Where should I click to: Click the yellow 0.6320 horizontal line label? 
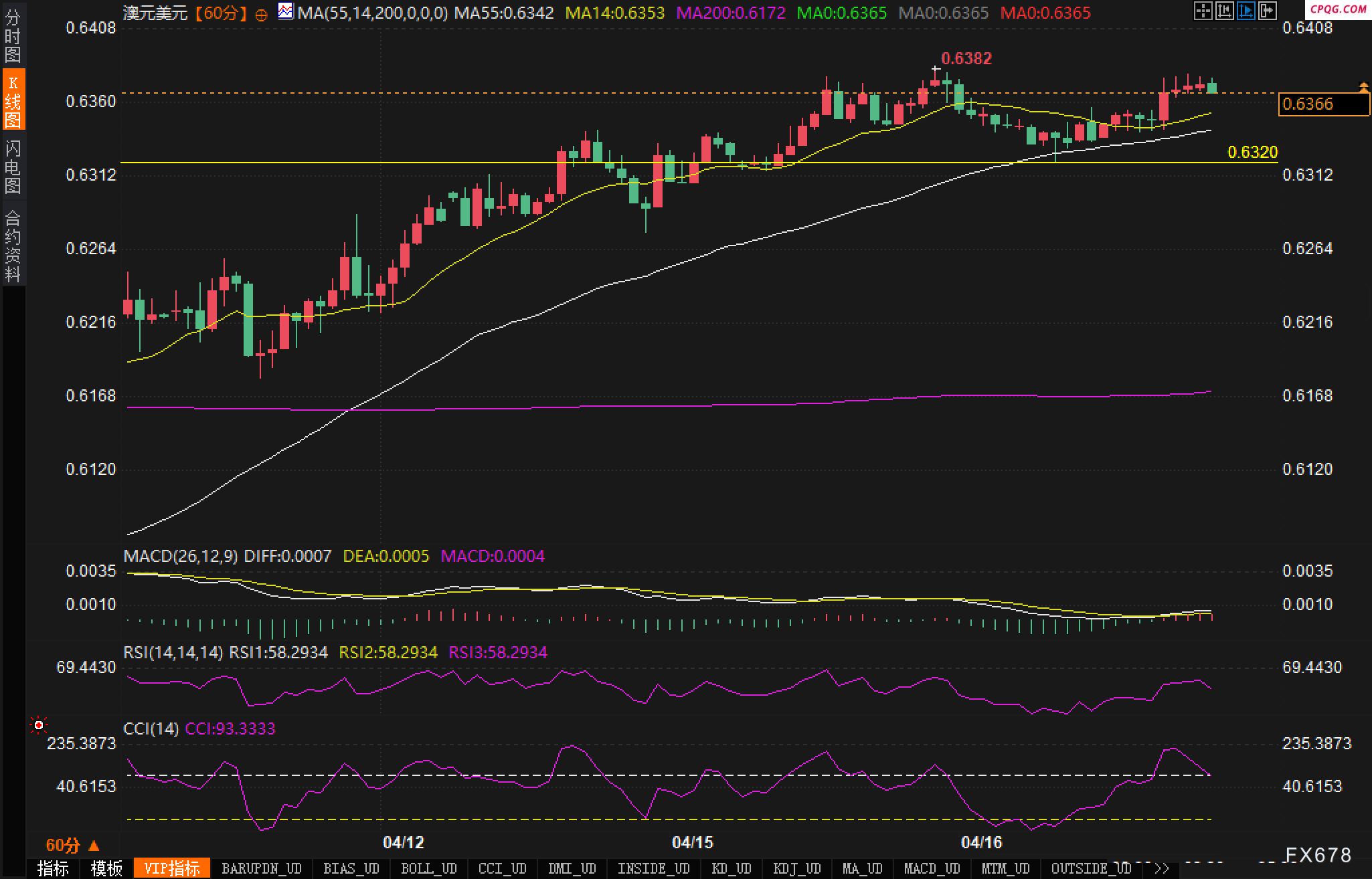click(x=1252, y=152)
